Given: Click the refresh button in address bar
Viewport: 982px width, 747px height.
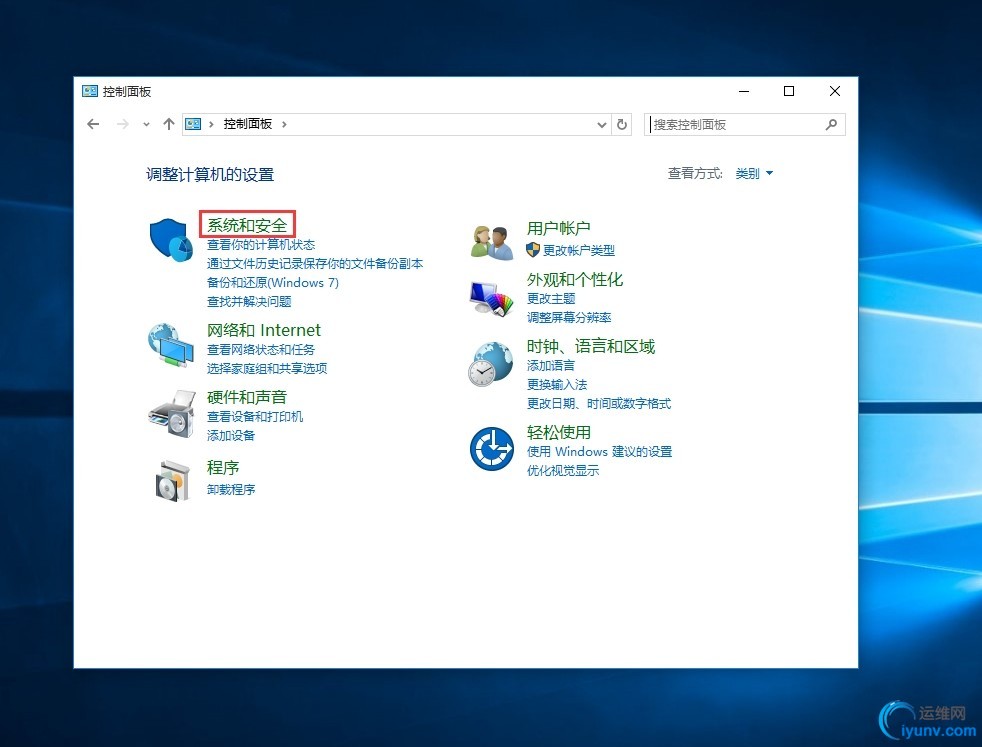Looking at the screenshot, I should click(622, 124).
